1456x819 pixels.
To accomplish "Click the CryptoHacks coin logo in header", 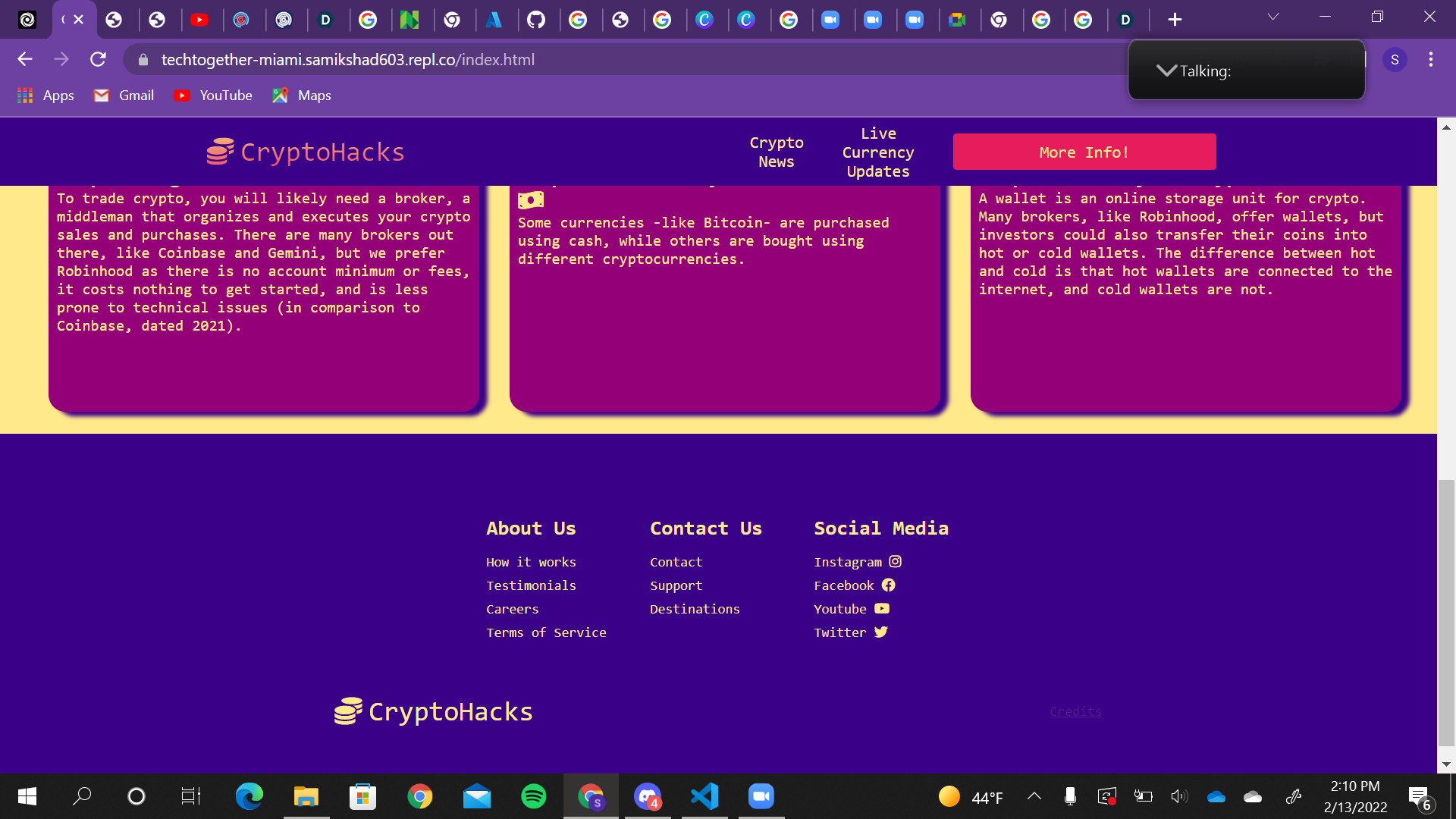I will click(220, 152).
